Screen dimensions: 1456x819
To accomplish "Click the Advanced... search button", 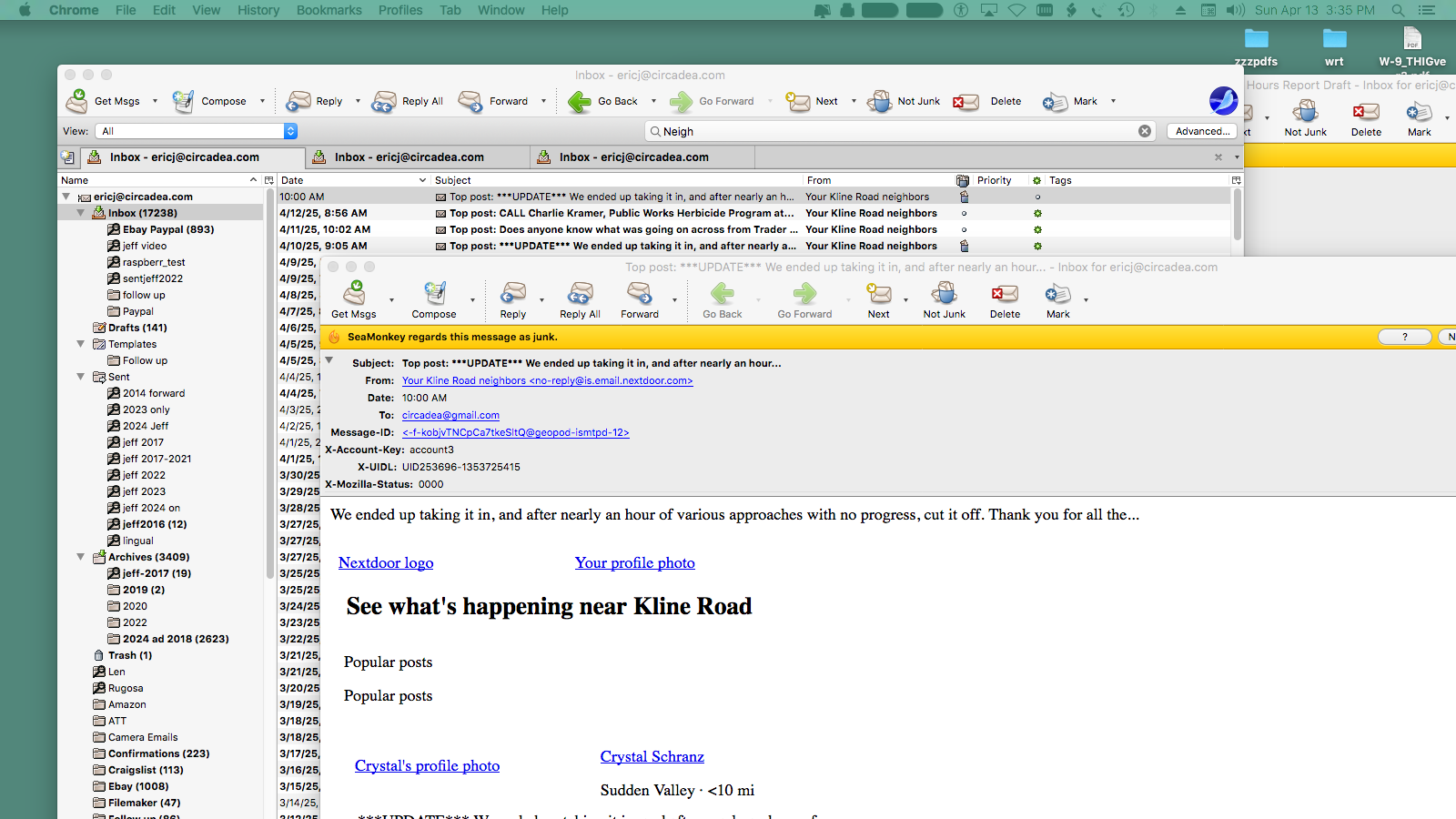I will 1201,131.
